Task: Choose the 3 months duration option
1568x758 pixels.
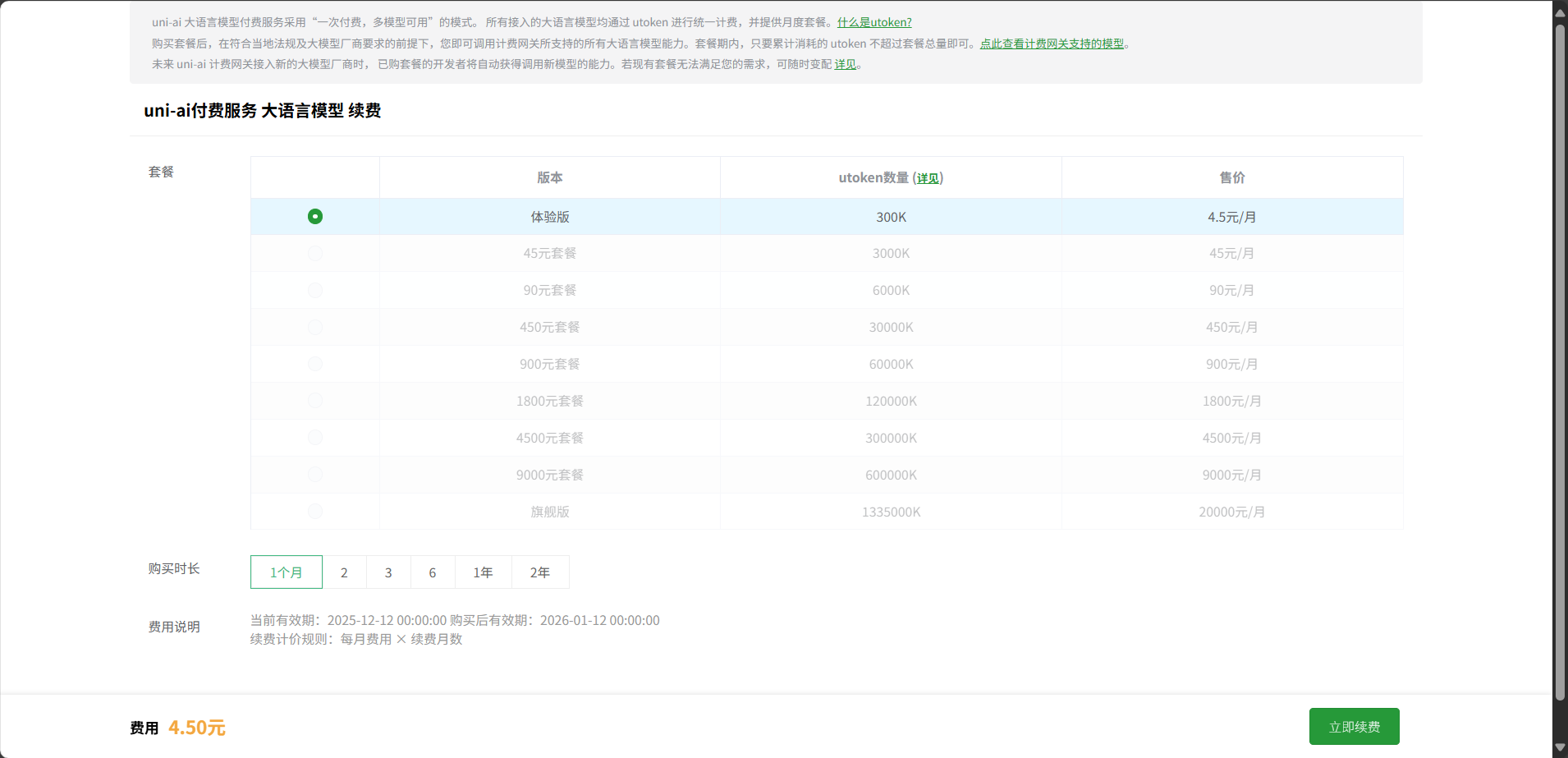Action: click(x=388, y=572)
